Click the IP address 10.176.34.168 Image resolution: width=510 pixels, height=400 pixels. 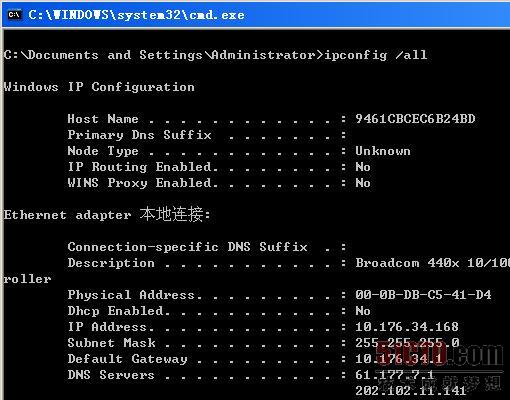coord(407,327)
